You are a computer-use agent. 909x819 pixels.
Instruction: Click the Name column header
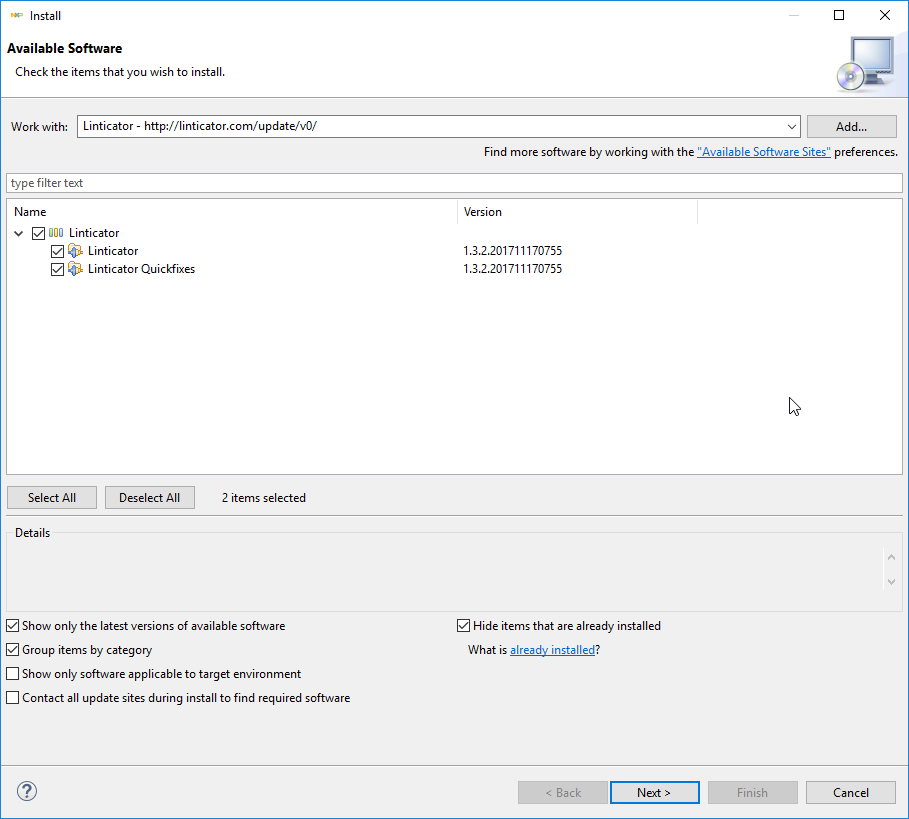(232, 212)
